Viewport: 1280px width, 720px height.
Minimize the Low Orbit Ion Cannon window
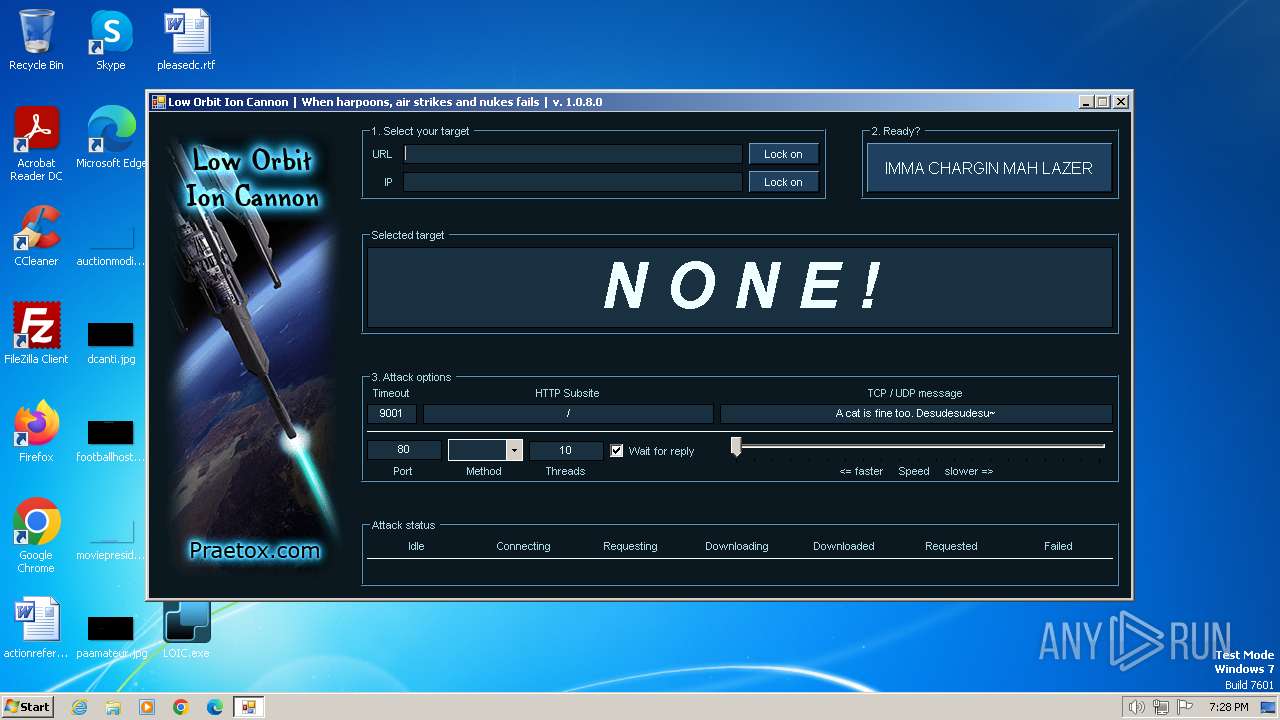[x=1086, y=102]
